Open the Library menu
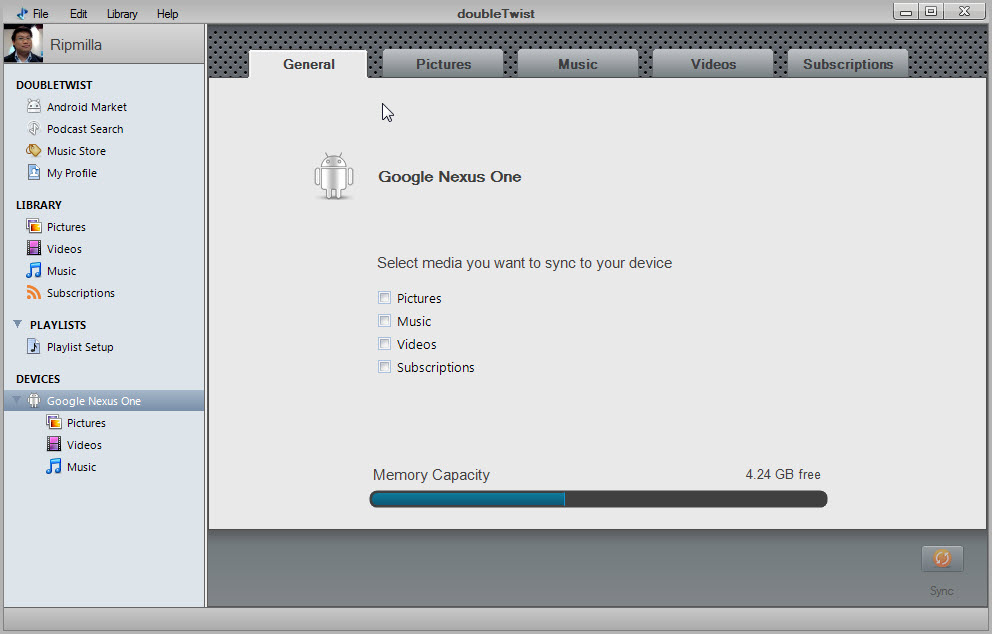Screen dimensions: 992x634 [122, 14]
